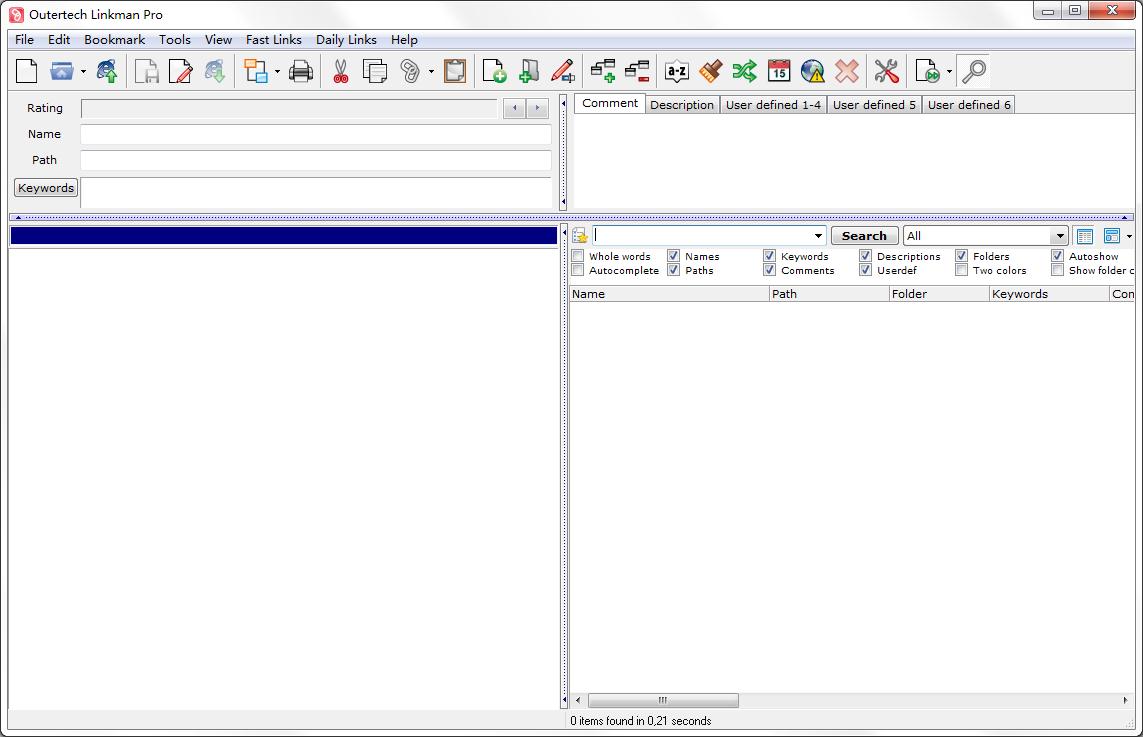Screen dimensions: 1143x737
Task: Open the Fast Links menu
Action: click(x=273, y=40)
